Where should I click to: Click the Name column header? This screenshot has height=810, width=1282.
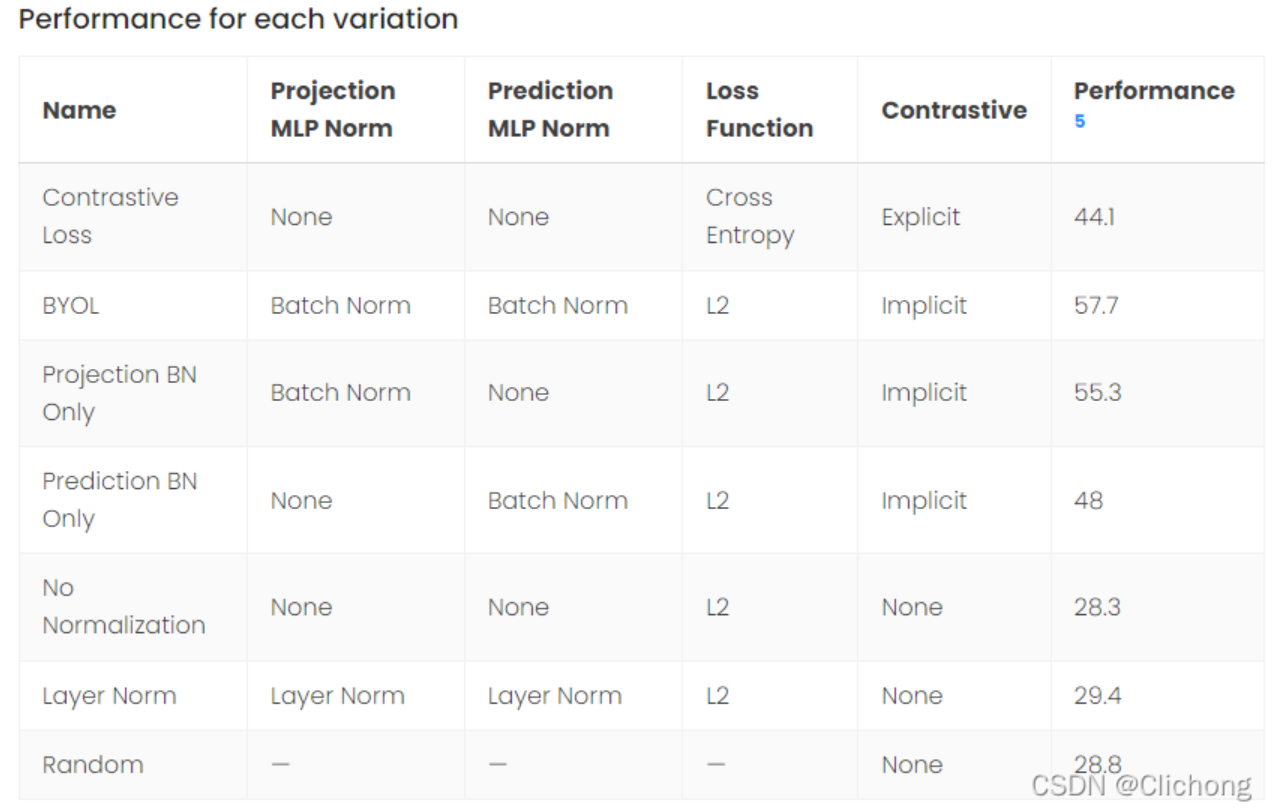(79, 110)
